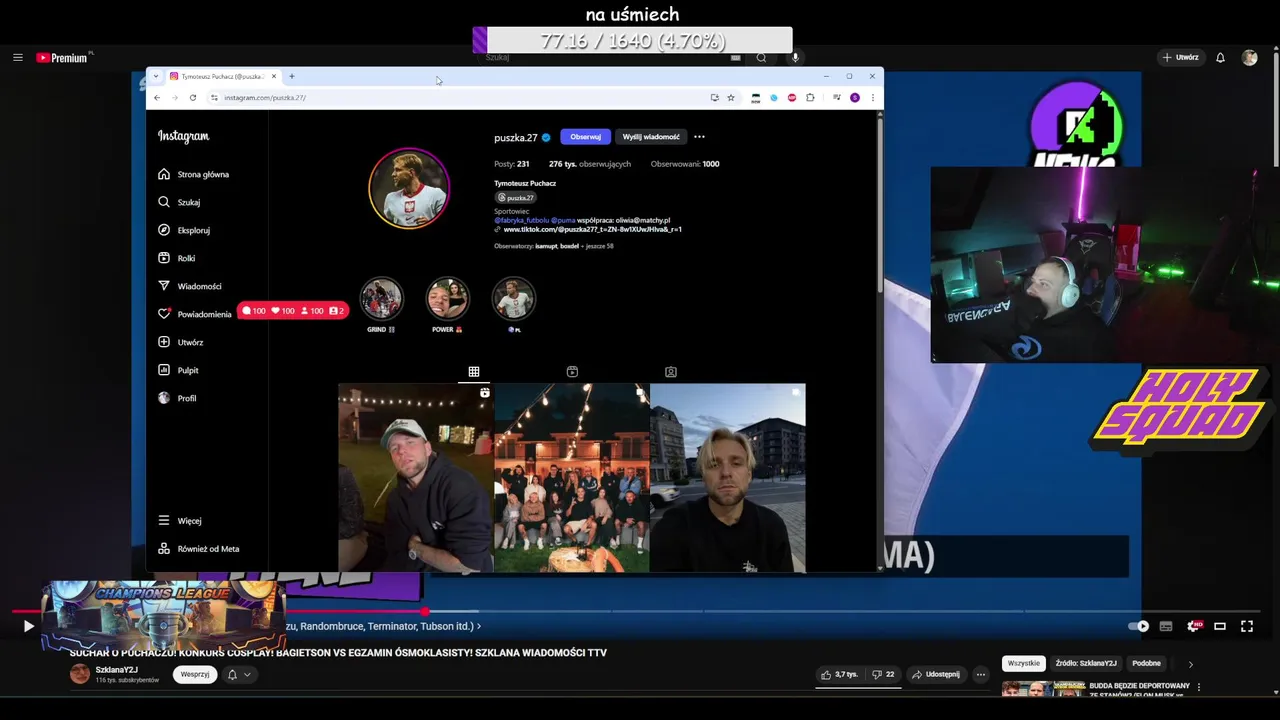Start YouTube voice search with the microphone
The width and height of the screenshot is (1280, 720).
(x=796, y=58)
